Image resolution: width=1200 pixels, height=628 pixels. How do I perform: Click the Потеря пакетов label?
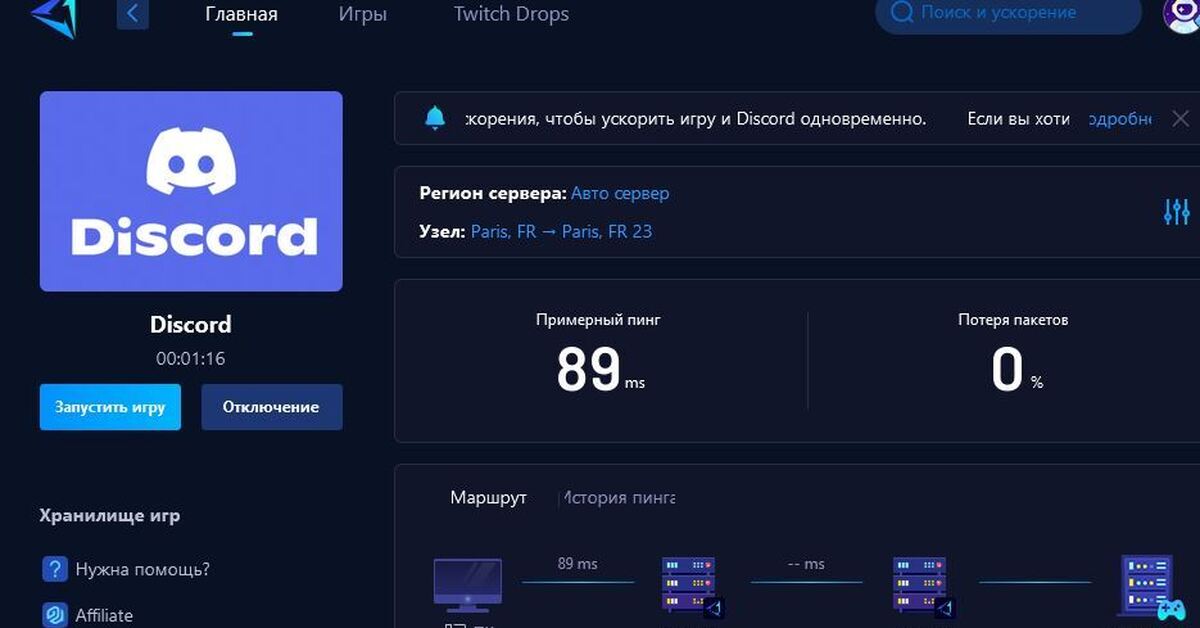(x=1013, y=320)
